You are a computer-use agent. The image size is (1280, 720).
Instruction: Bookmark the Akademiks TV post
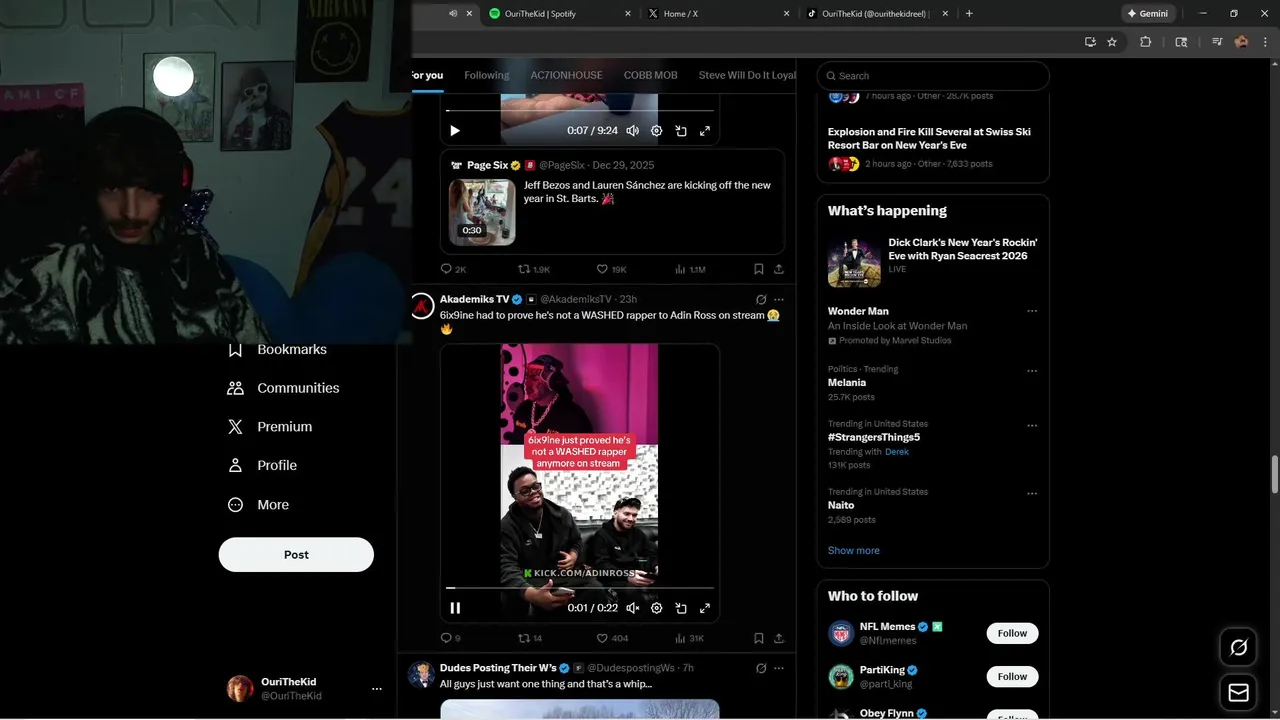click(759, 638)
